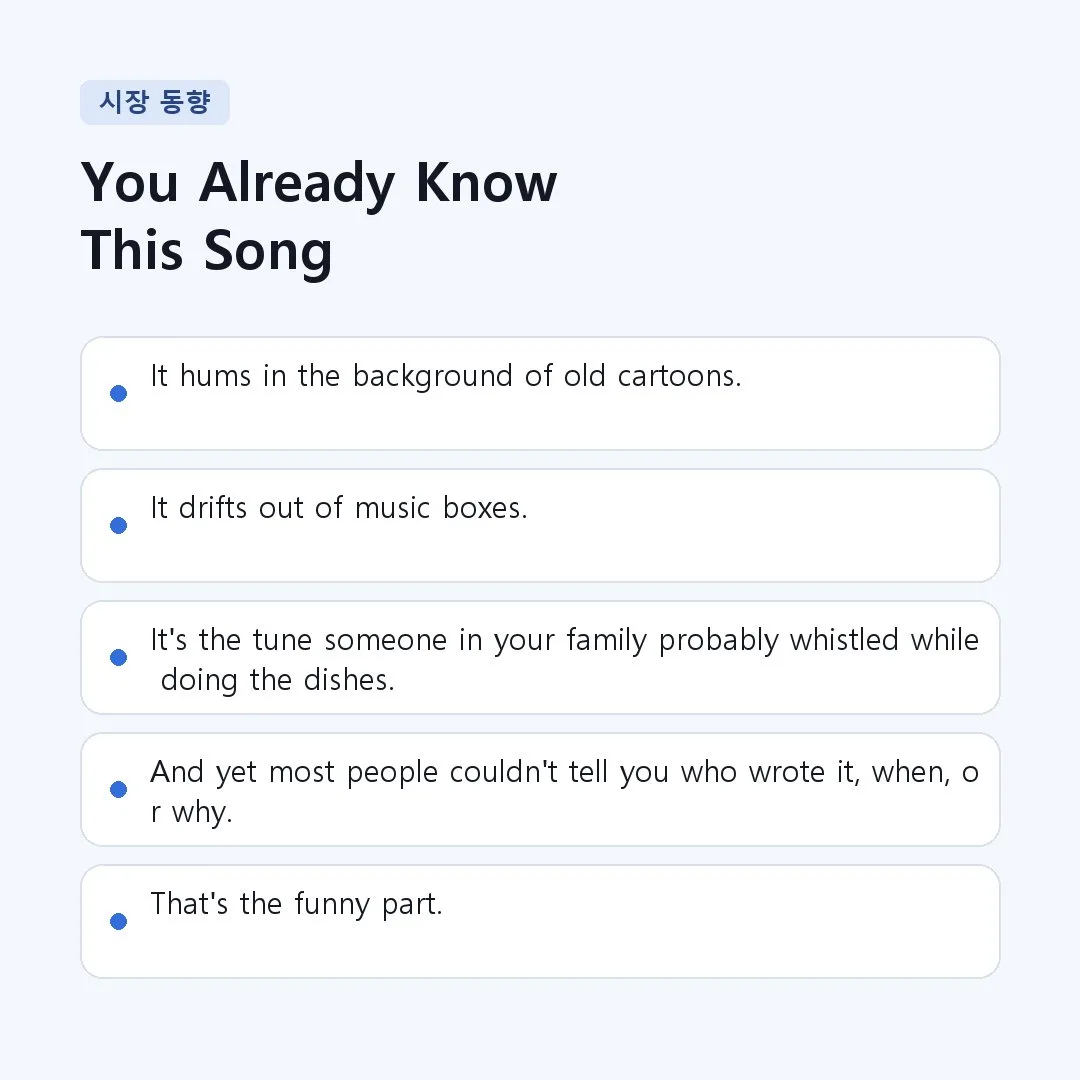Click the wrapped fragment 'r why.'
This screenshot has width=1080, height=1080.
point(191,813)
